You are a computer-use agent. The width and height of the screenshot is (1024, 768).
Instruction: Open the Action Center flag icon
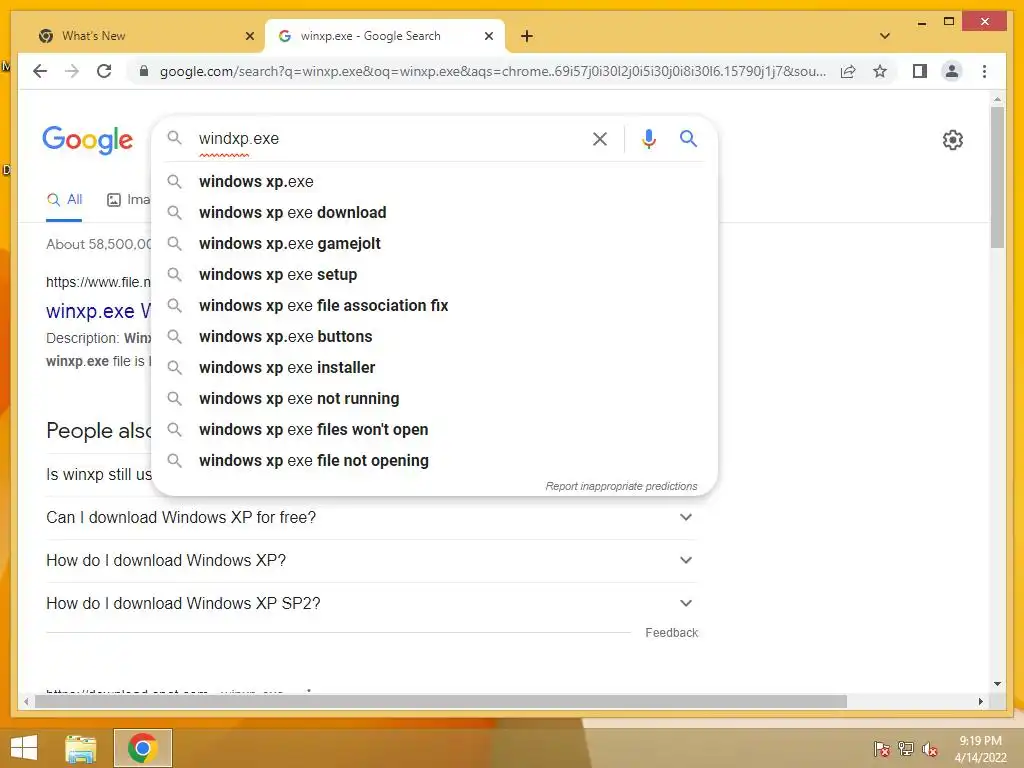coord(881,748)
